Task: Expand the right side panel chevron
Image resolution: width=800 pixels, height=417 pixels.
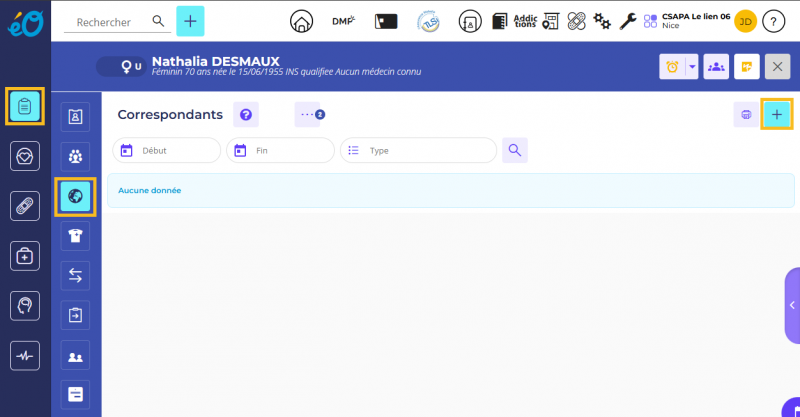Action: pos(792,305)
